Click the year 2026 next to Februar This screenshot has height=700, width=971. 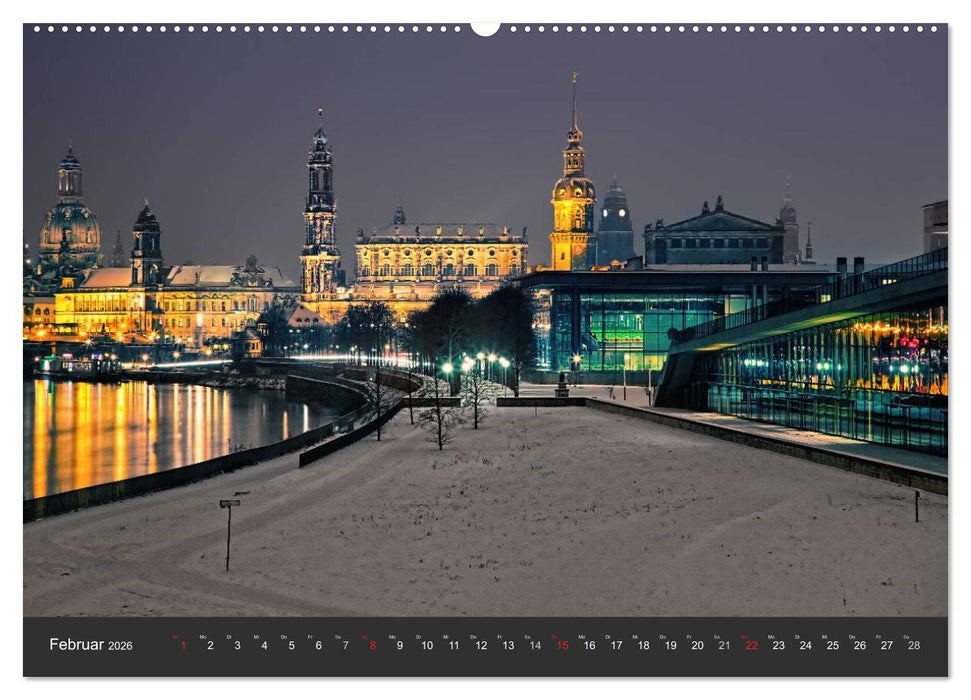click(122, 648)
